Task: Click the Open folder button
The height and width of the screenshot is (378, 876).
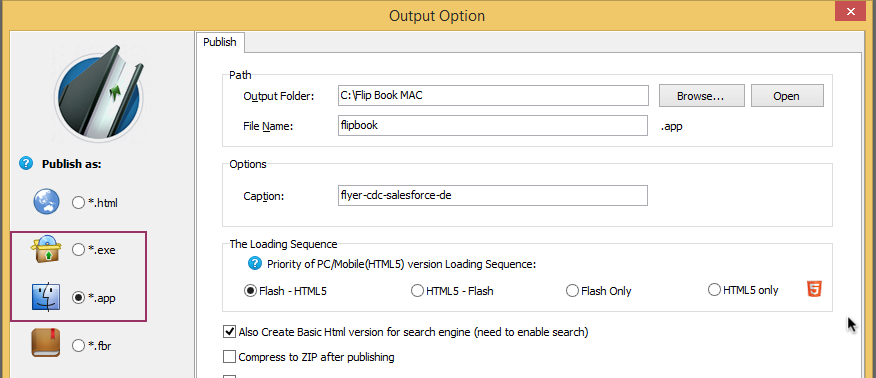Action: tap(787, 95)
